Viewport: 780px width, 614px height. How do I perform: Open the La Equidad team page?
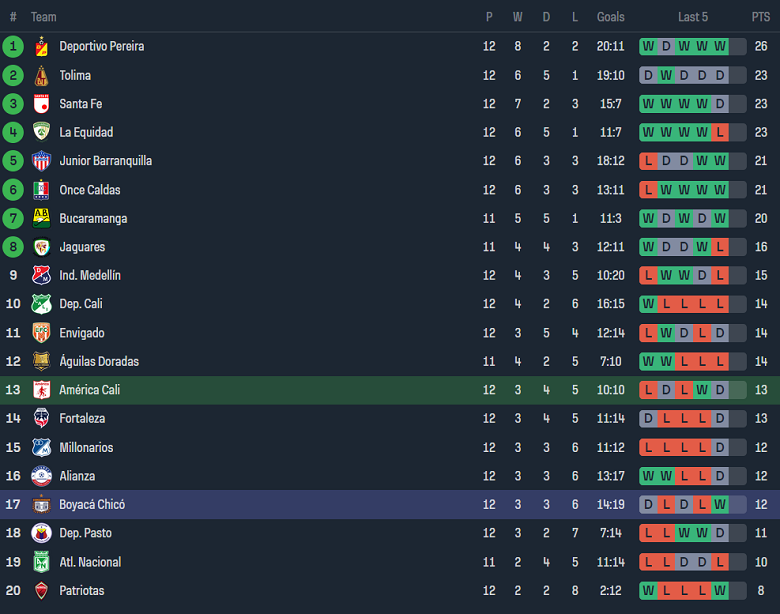(86, 133)
